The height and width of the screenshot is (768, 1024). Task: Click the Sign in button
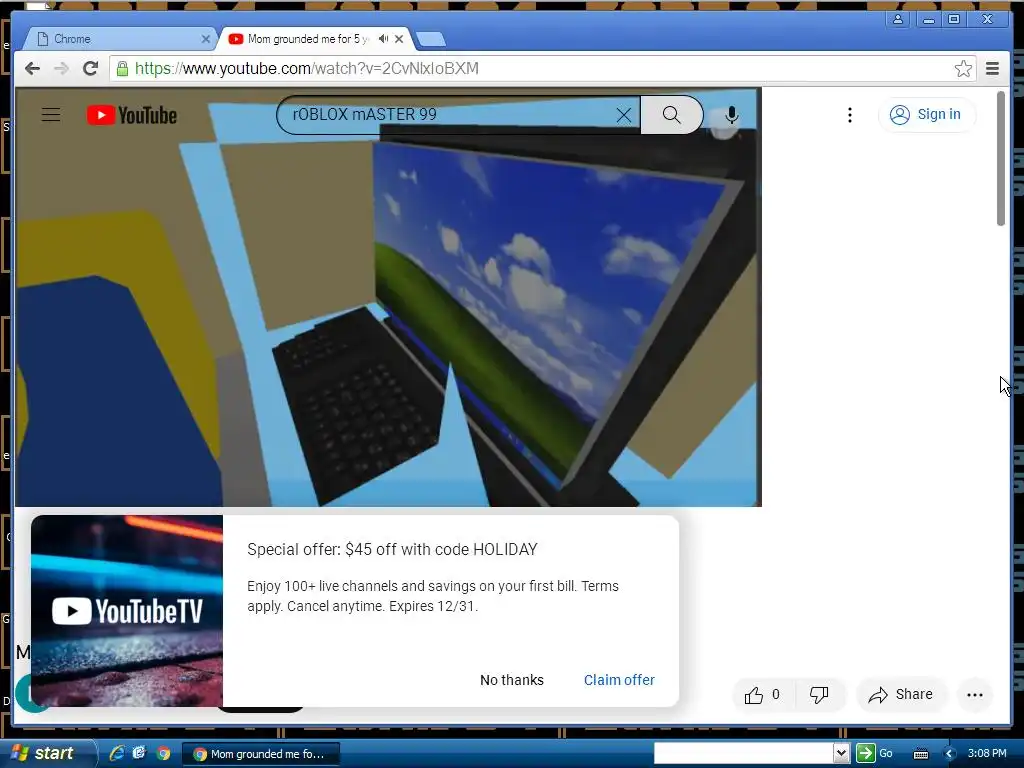click(926, 115)
